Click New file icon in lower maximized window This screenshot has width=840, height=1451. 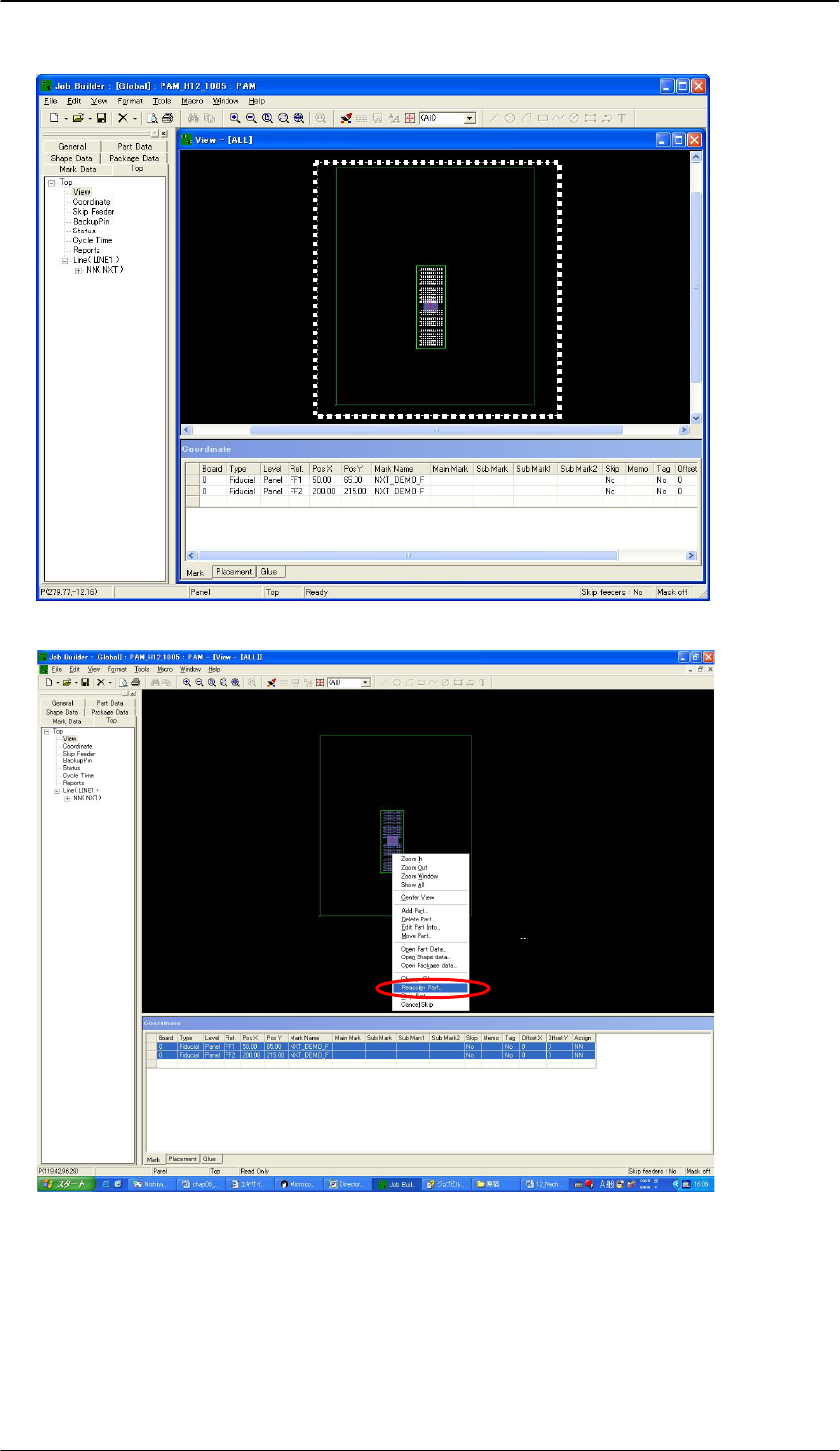pos(50,682)
